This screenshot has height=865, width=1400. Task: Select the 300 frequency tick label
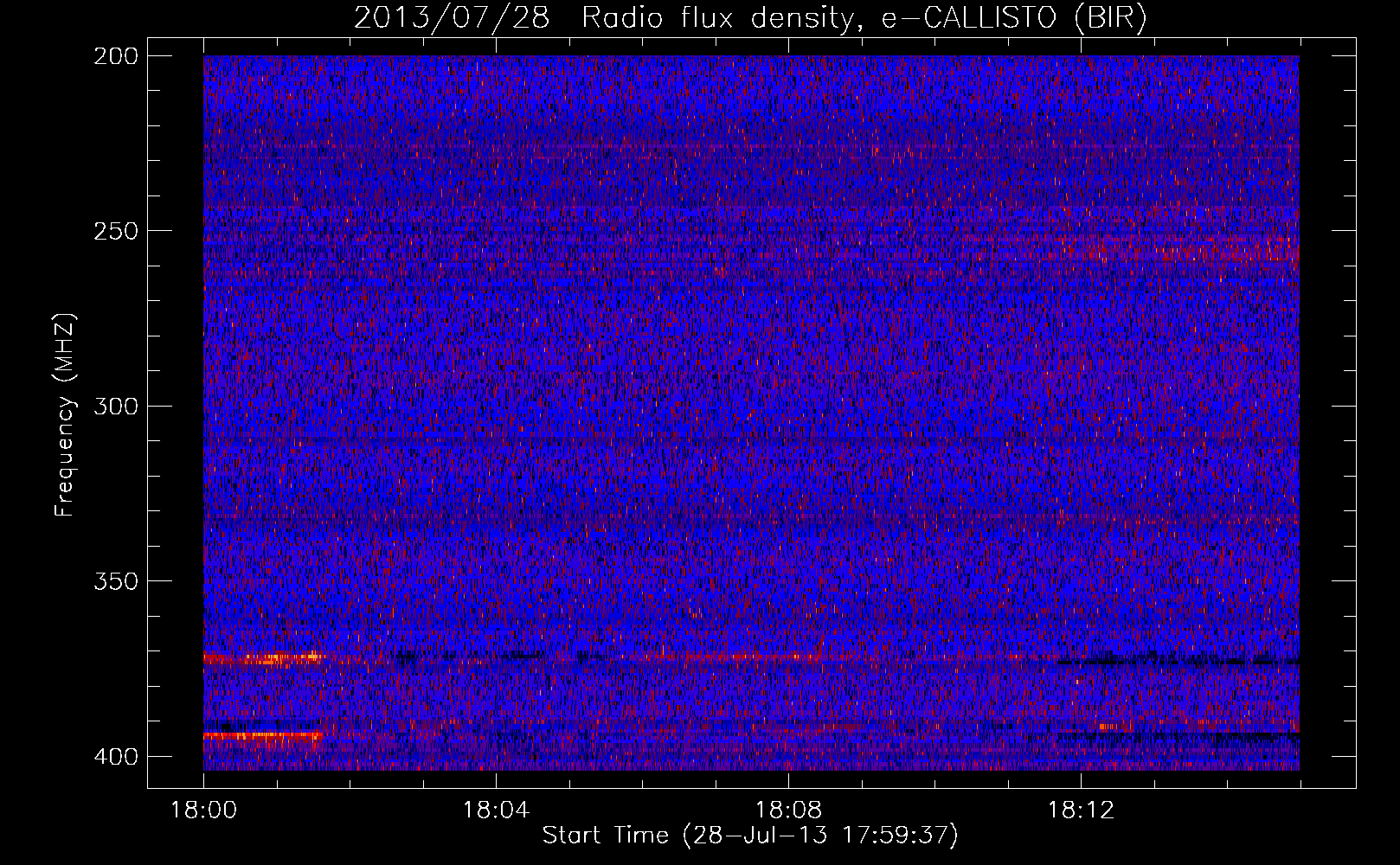[x=115, y=406]
